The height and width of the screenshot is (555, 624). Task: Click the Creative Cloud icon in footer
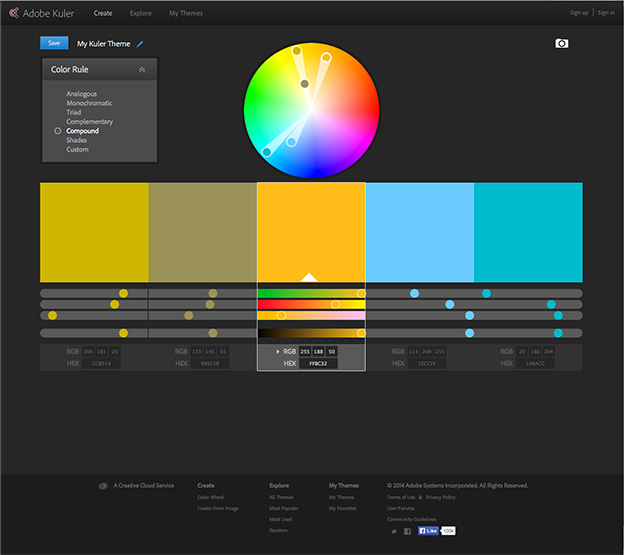coord(103,486)
